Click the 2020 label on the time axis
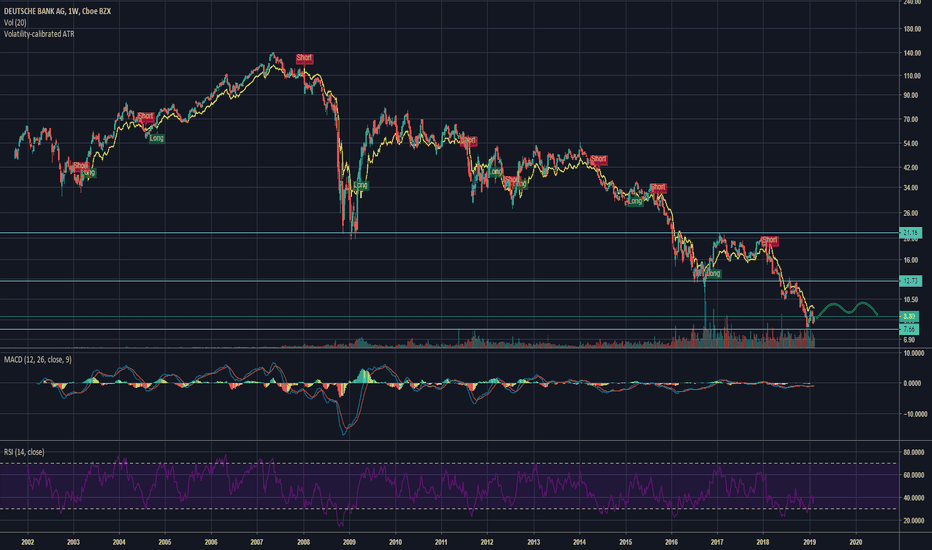Screen dimensions: 932x550 [x=856, y=542]
